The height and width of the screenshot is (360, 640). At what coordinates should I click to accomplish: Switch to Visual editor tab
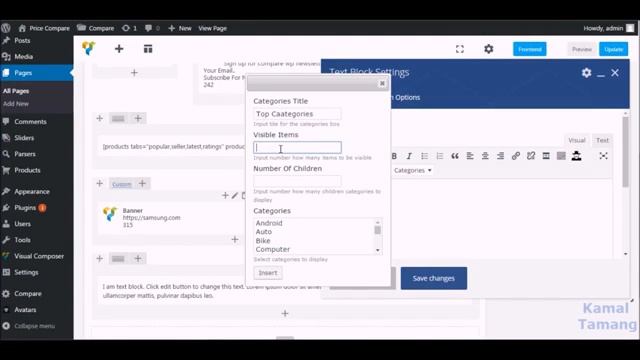click(x=577, y=140)
